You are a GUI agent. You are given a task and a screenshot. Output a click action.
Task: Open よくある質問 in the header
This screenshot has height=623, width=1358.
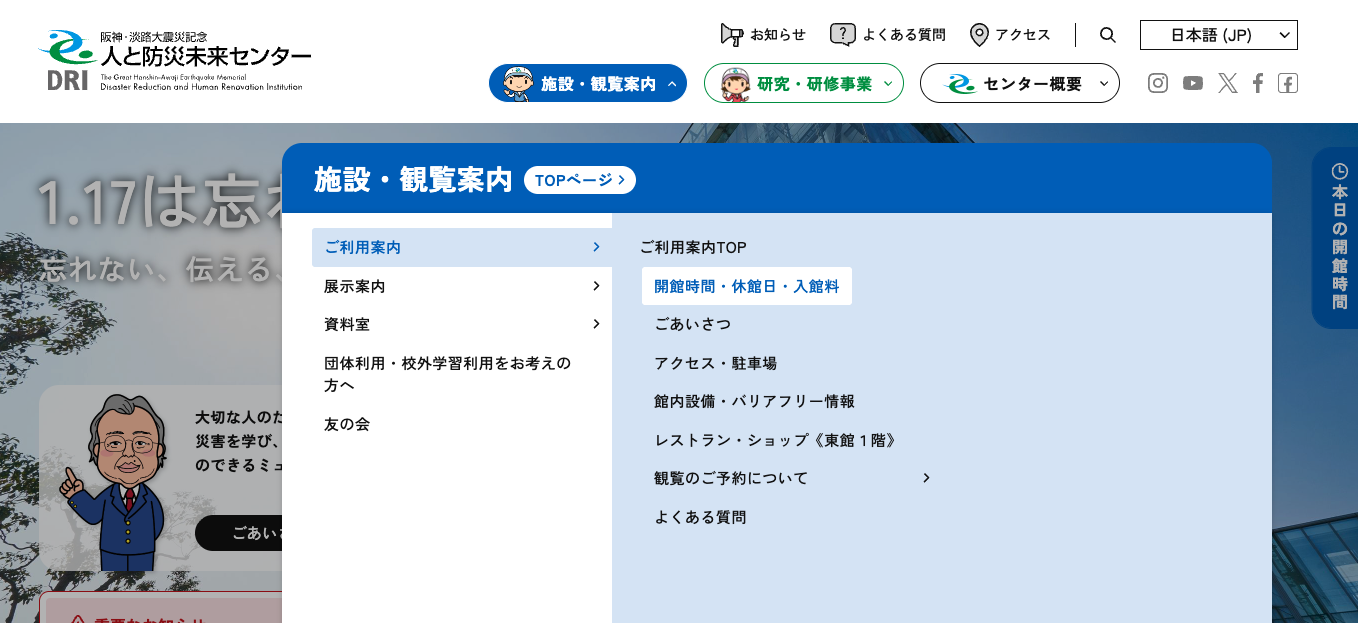(887, 35)
